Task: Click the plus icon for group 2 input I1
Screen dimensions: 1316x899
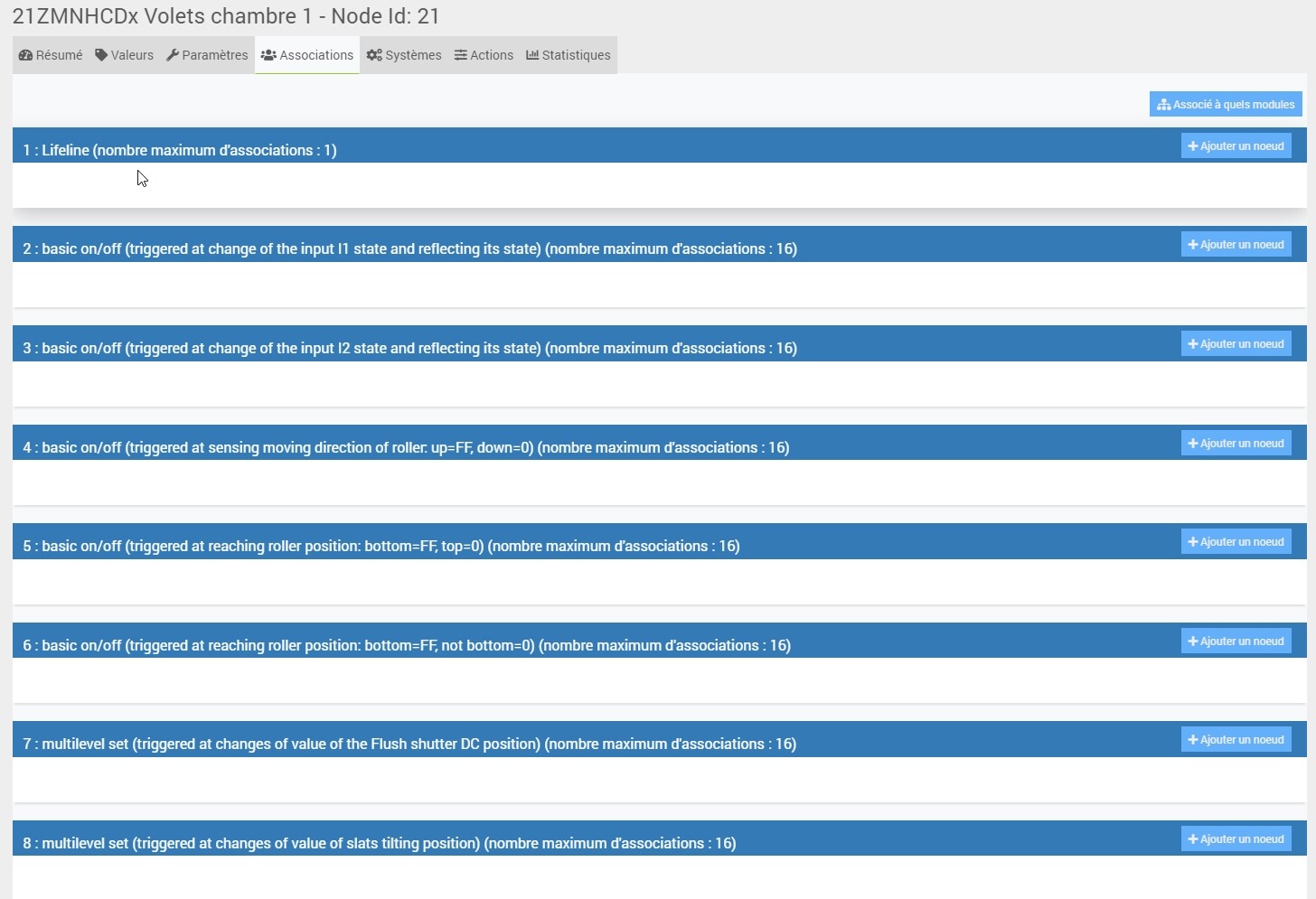Action: pos(1193,245)
